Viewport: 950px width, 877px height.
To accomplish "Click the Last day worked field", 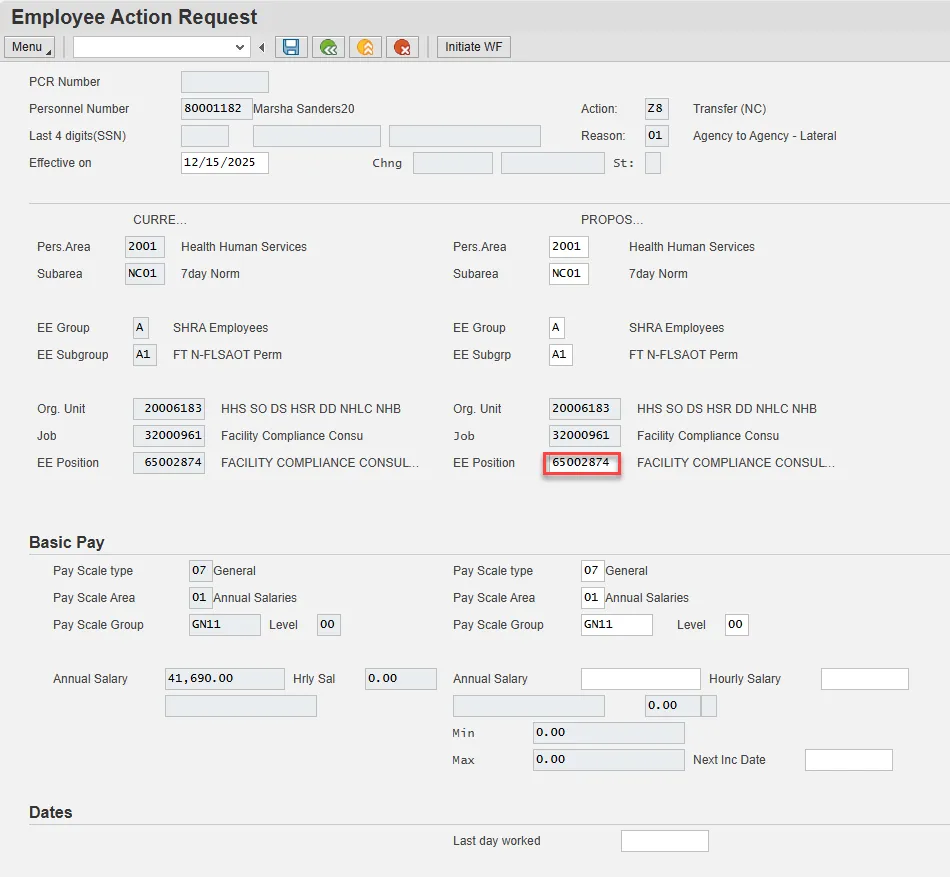I will coord(664,841).
